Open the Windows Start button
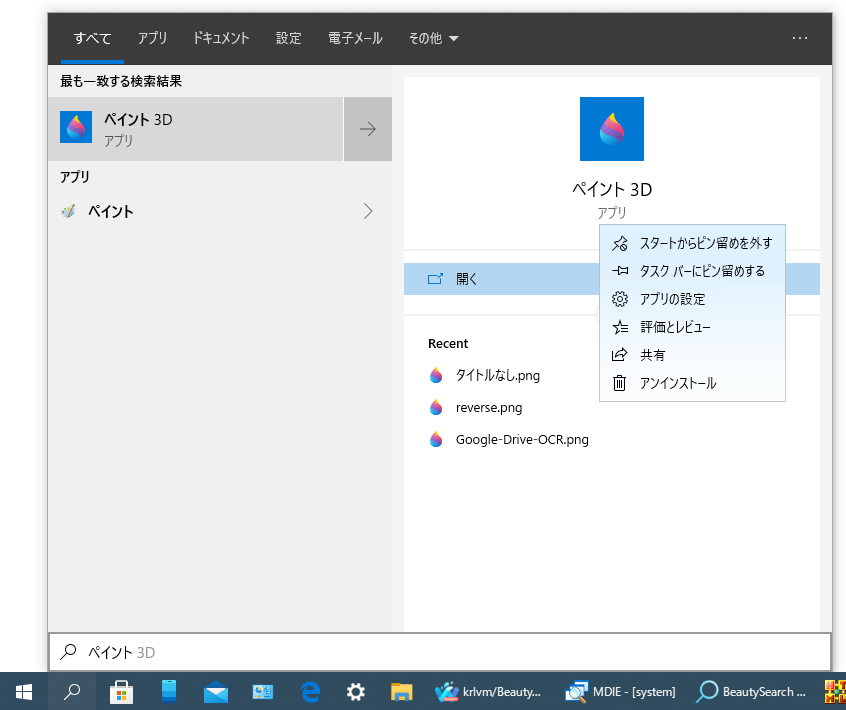The width and height of the screenshot is (846, 710). pos(24,691)
